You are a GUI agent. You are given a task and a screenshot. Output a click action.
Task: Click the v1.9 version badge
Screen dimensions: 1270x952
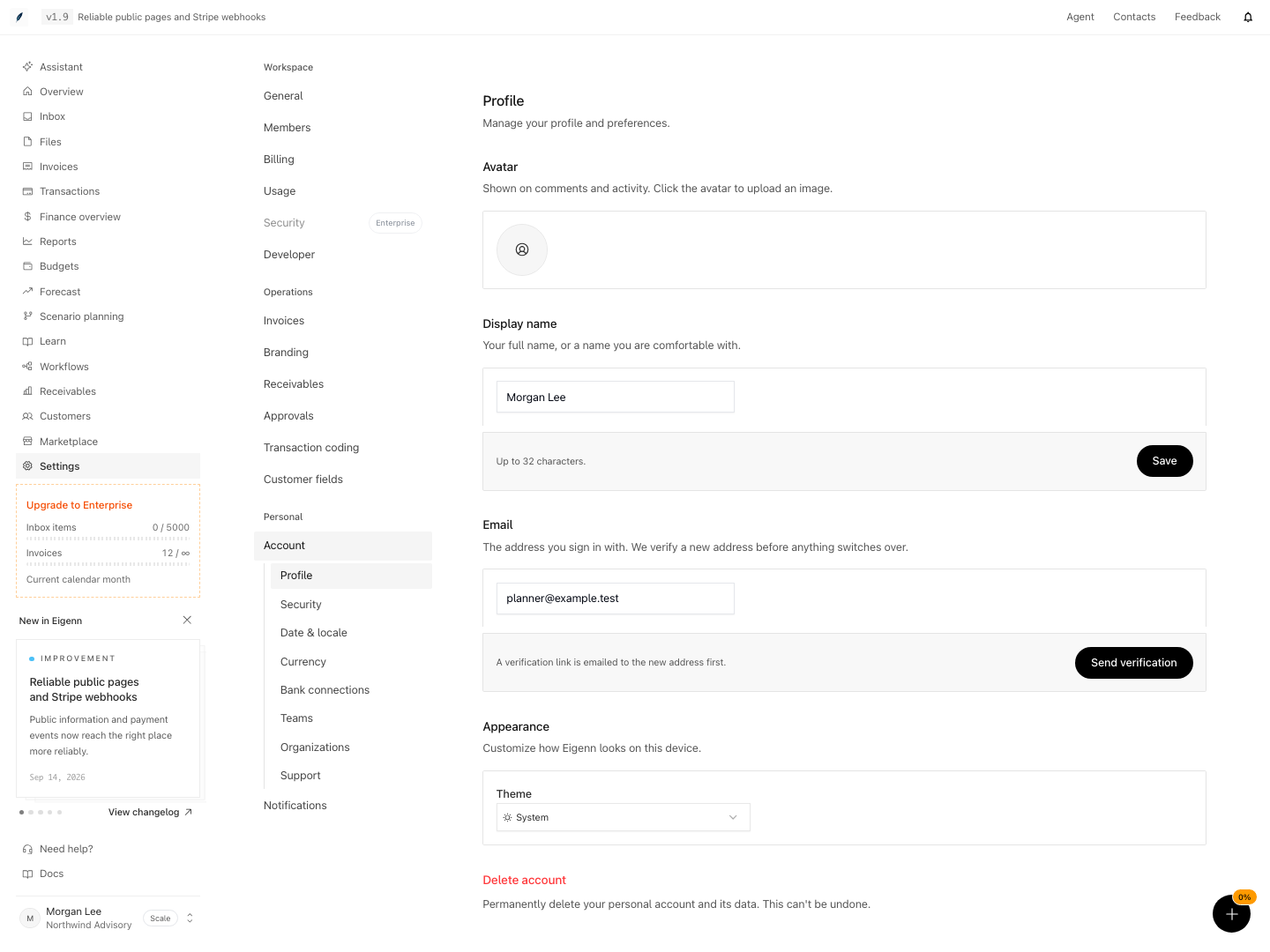[57, 17]
